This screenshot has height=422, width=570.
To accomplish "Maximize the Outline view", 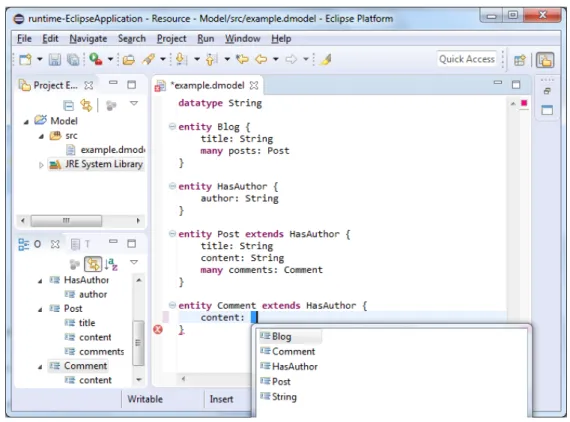I will tap(132, 244).
